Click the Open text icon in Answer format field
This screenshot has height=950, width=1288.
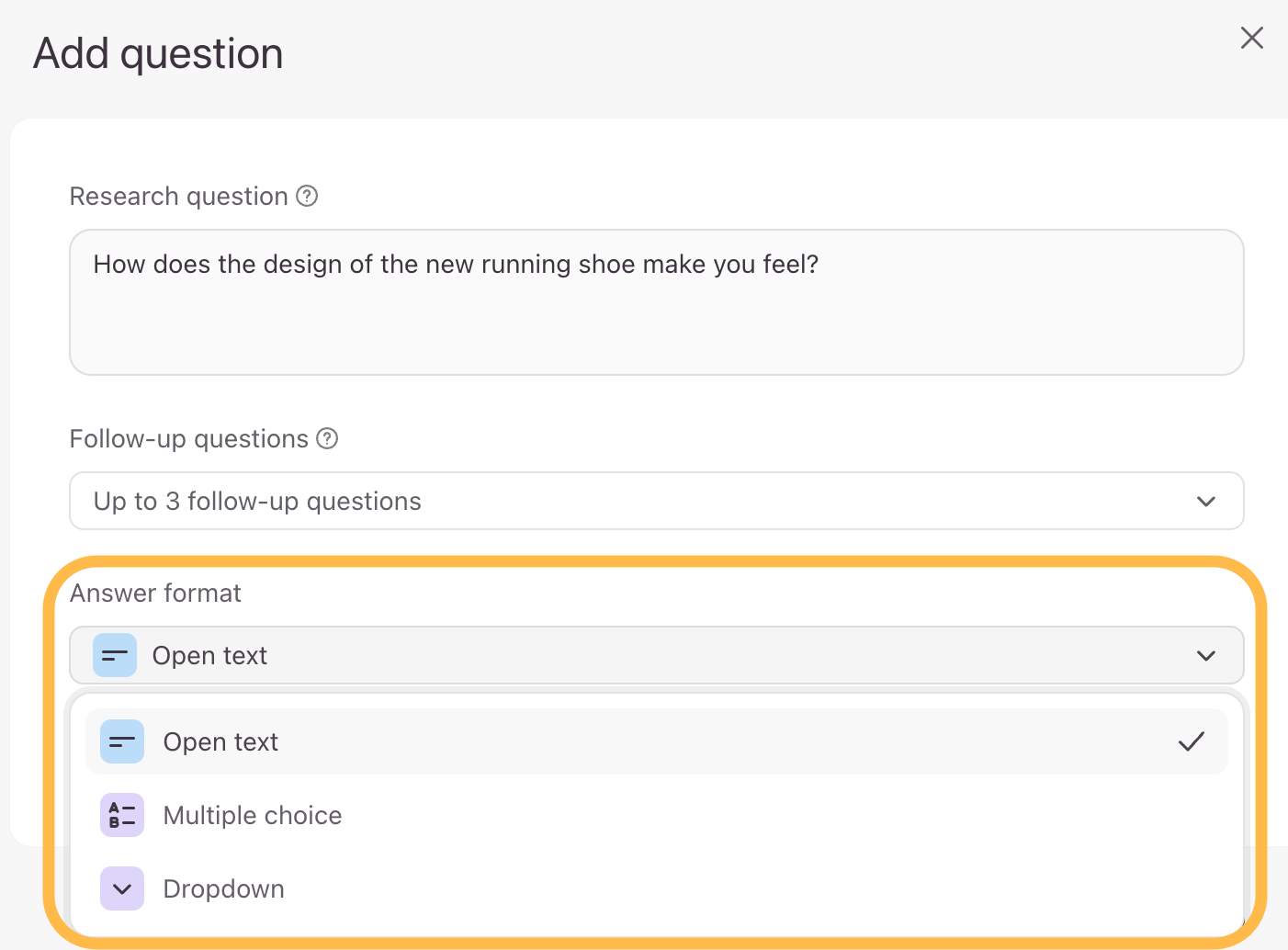115,655
